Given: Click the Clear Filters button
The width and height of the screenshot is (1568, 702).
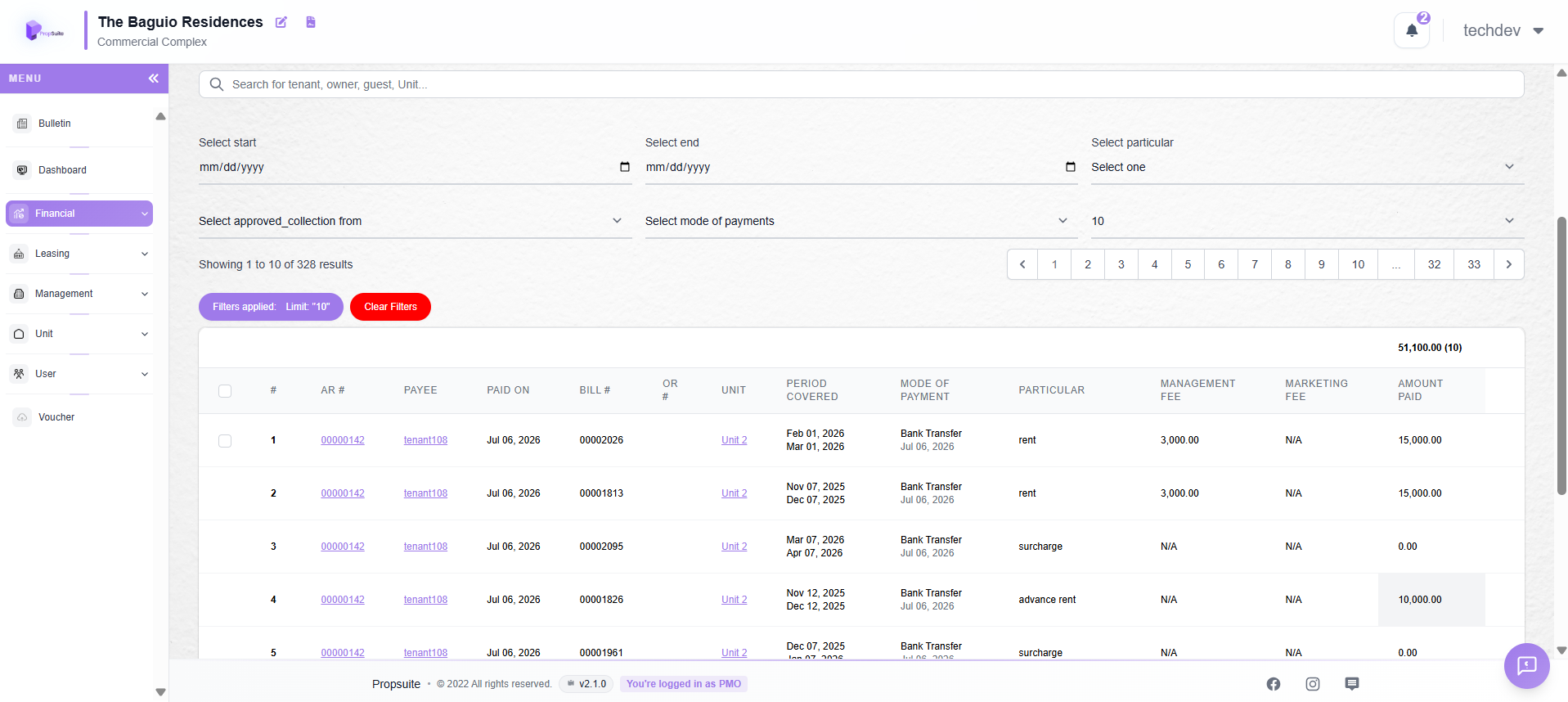Looking at the screenshot, I should pyautogui.click(x=390, y=307).
